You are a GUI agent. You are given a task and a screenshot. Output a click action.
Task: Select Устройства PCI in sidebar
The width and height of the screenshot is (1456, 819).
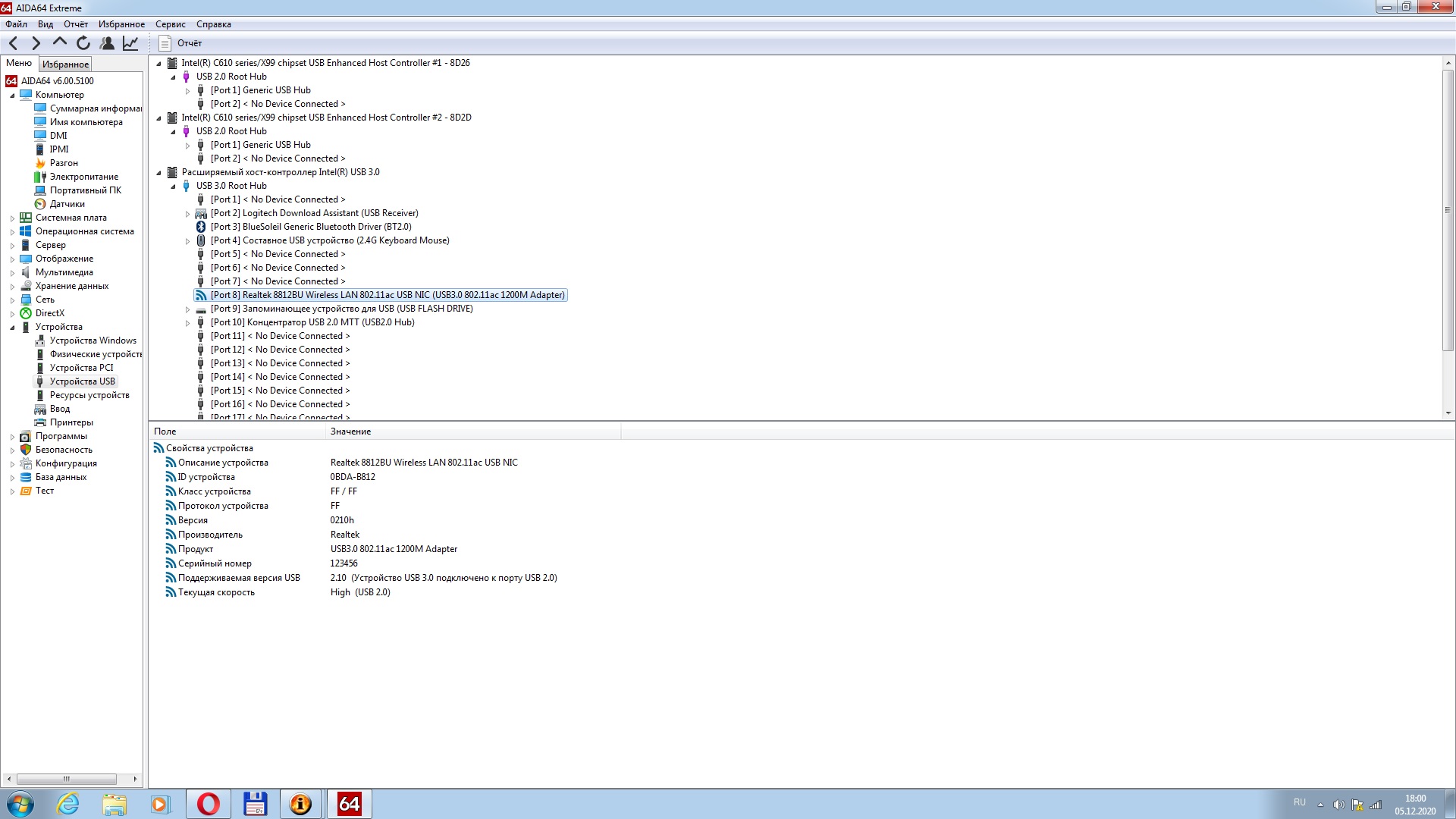click(81, 368)
